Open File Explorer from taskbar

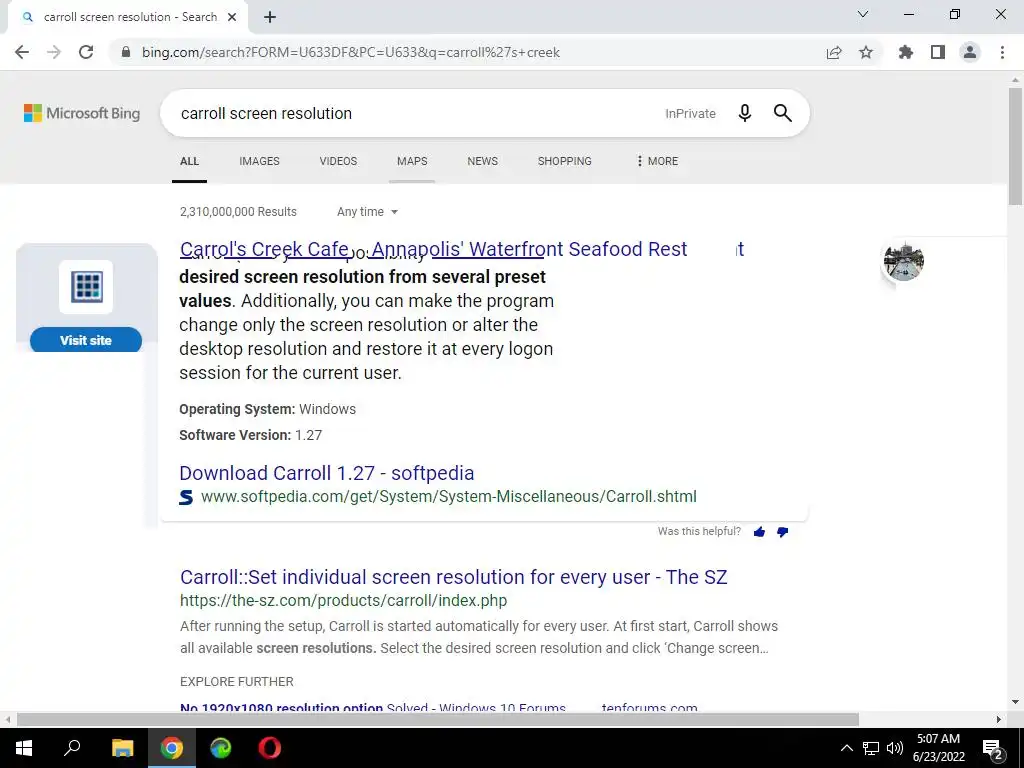point(122,748)
